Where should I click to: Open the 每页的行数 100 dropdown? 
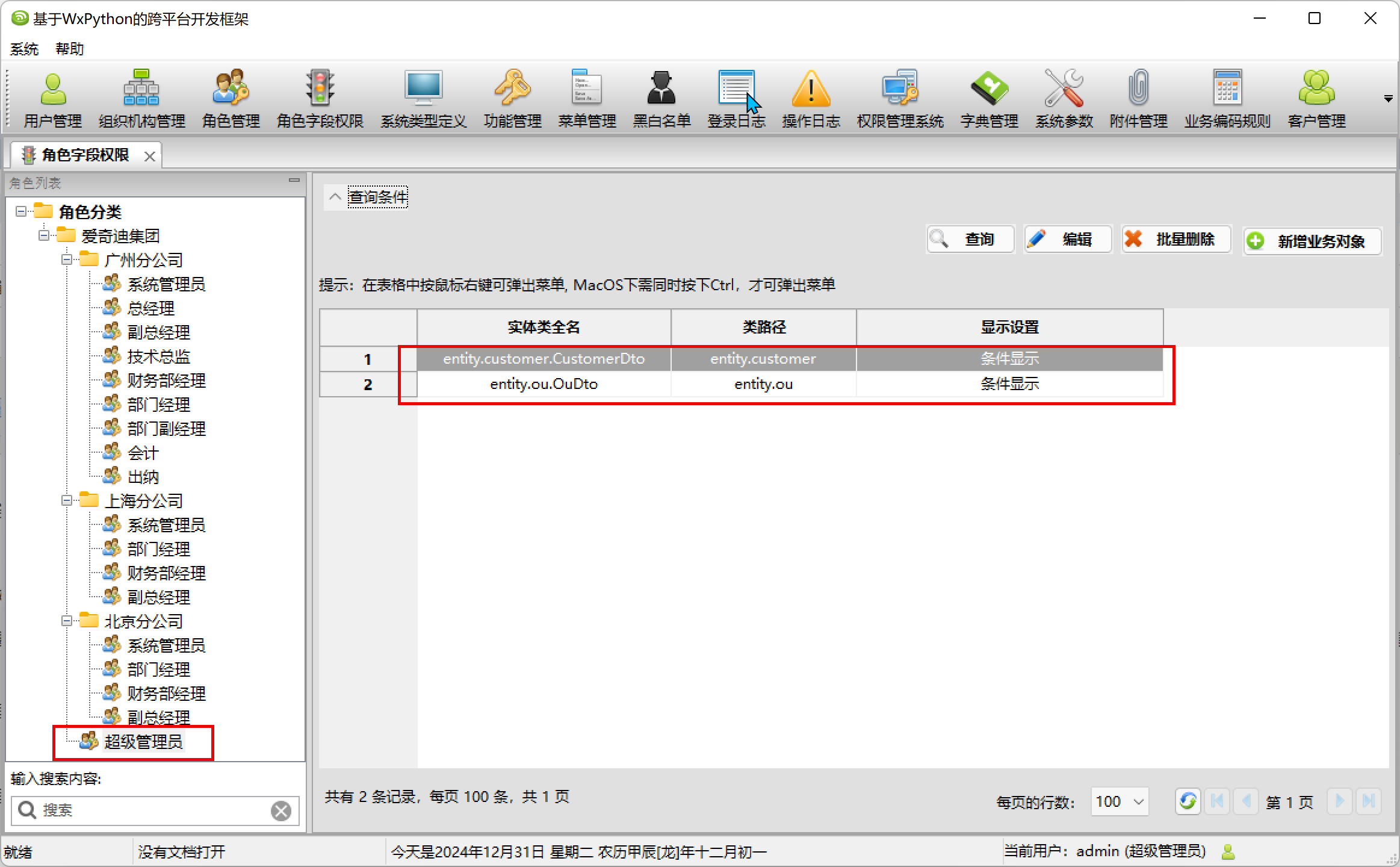pyautogui.click(x=1120, y=801)
